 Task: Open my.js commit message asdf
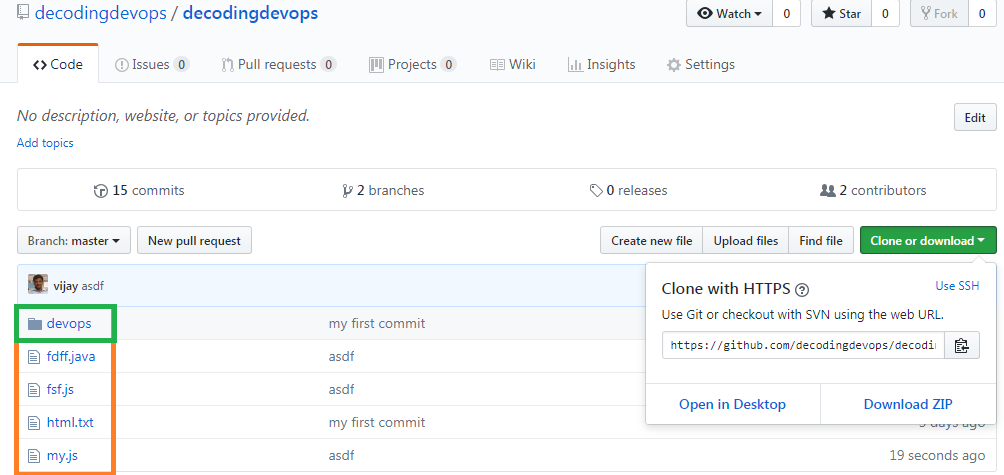(341, 456)
